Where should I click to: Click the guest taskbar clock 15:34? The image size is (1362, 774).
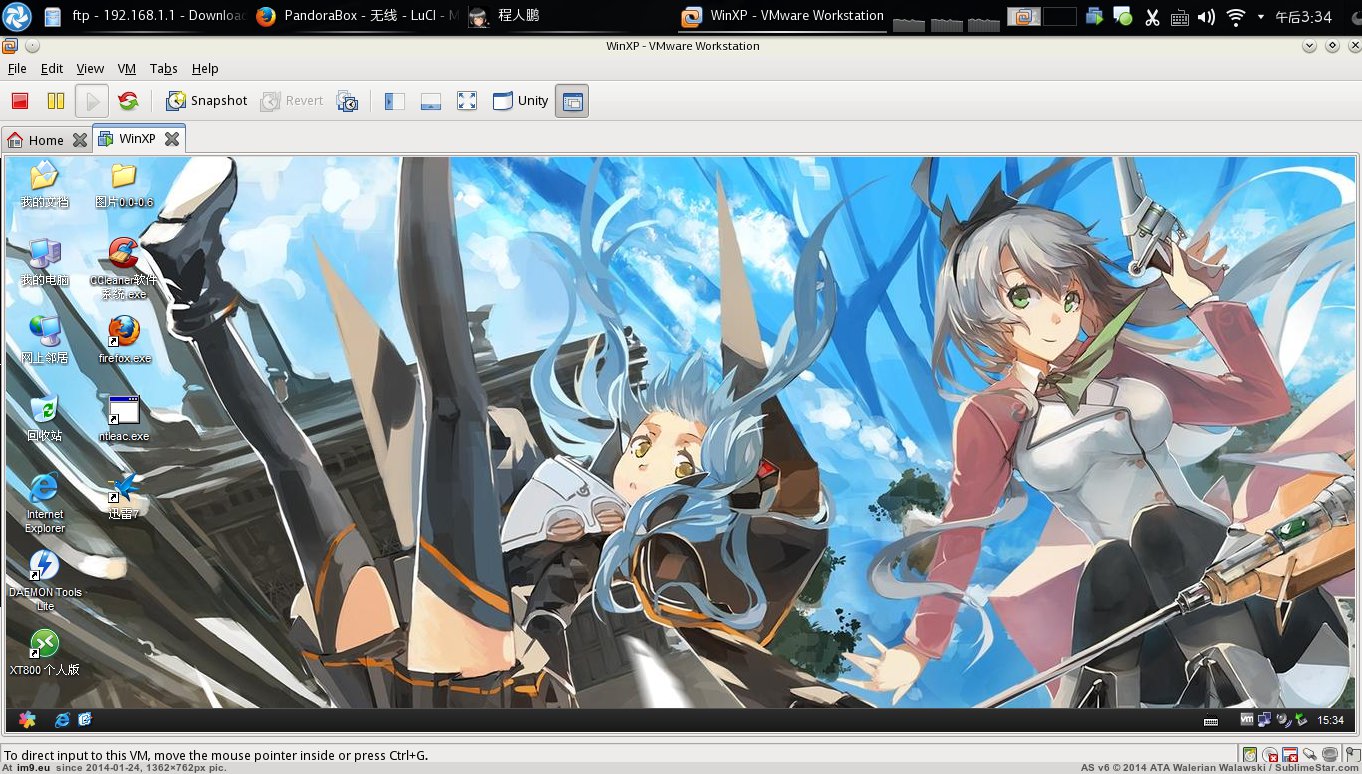(1330, 720)
